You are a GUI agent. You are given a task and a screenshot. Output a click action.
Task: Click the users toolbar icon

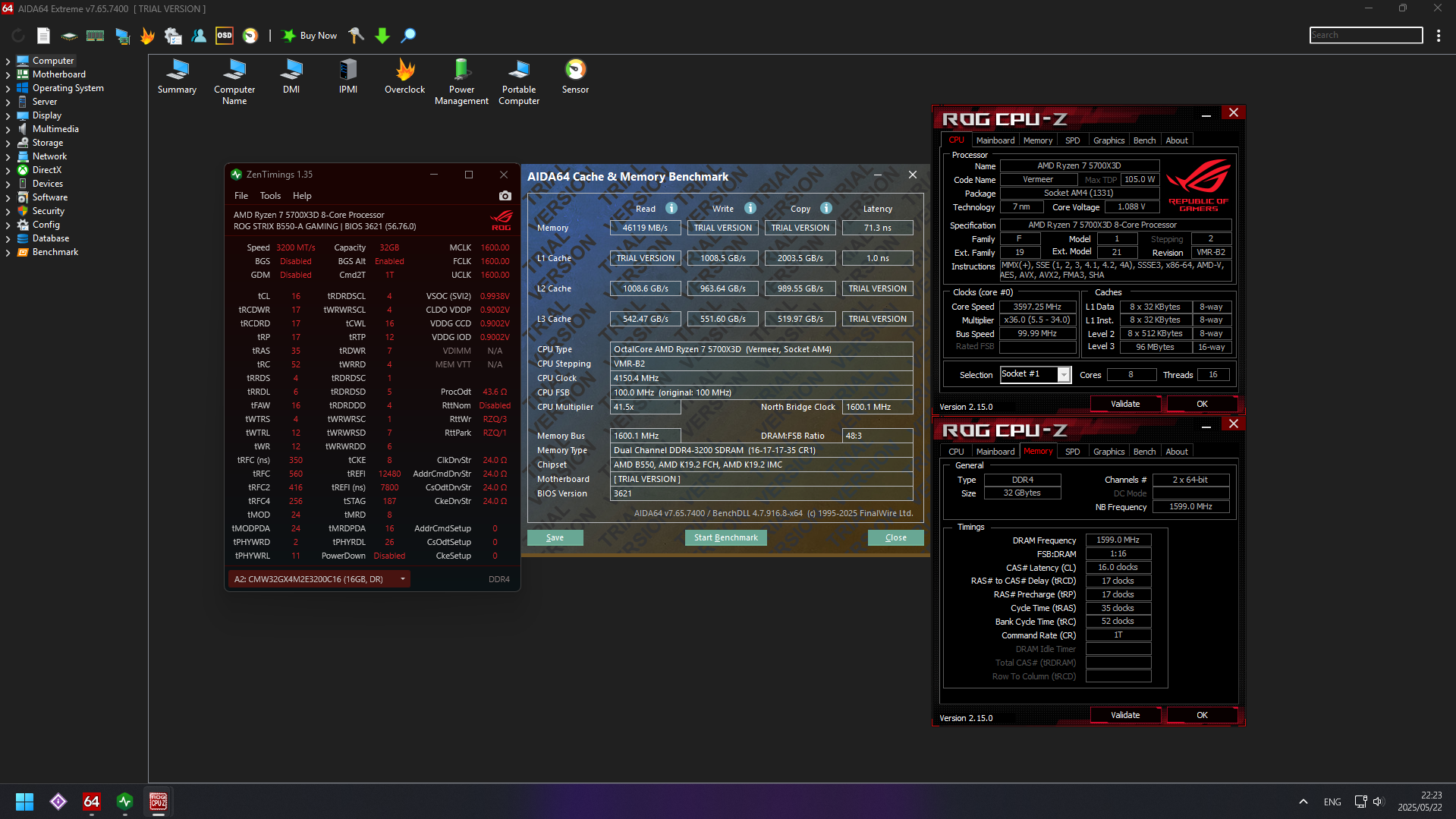click(199, 36)
